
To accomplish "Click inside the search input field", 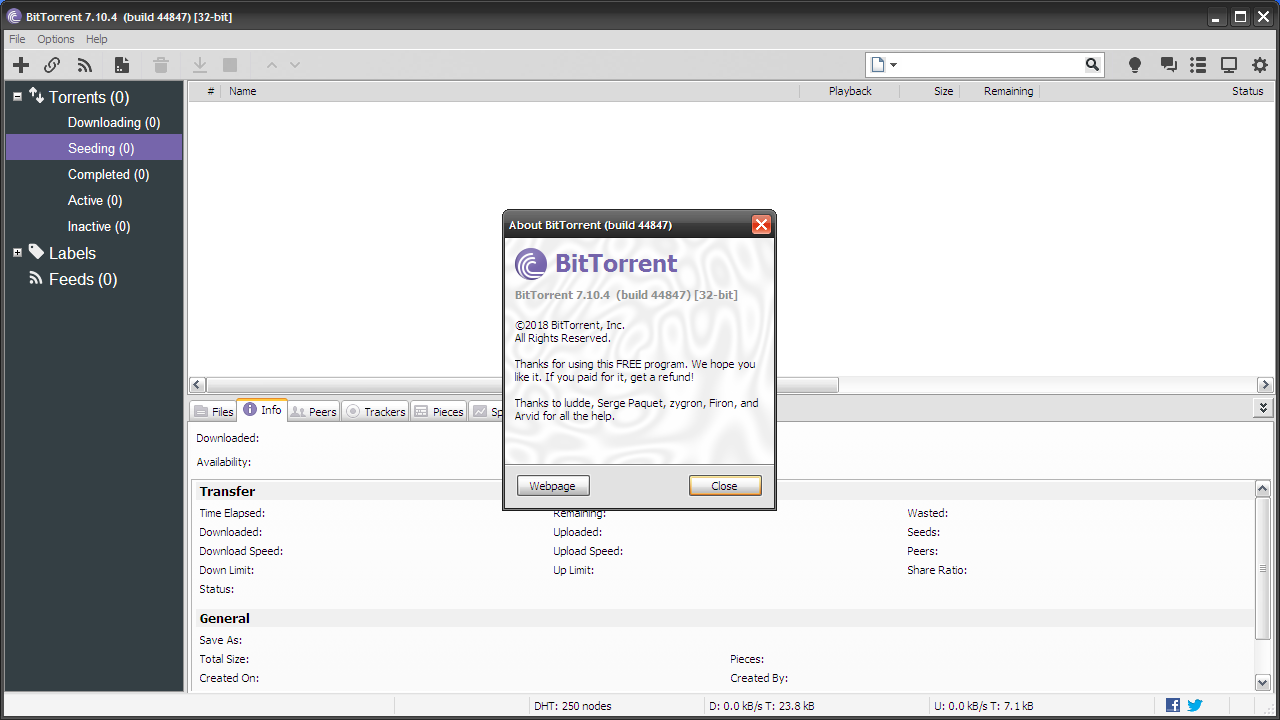I will 990,65.
